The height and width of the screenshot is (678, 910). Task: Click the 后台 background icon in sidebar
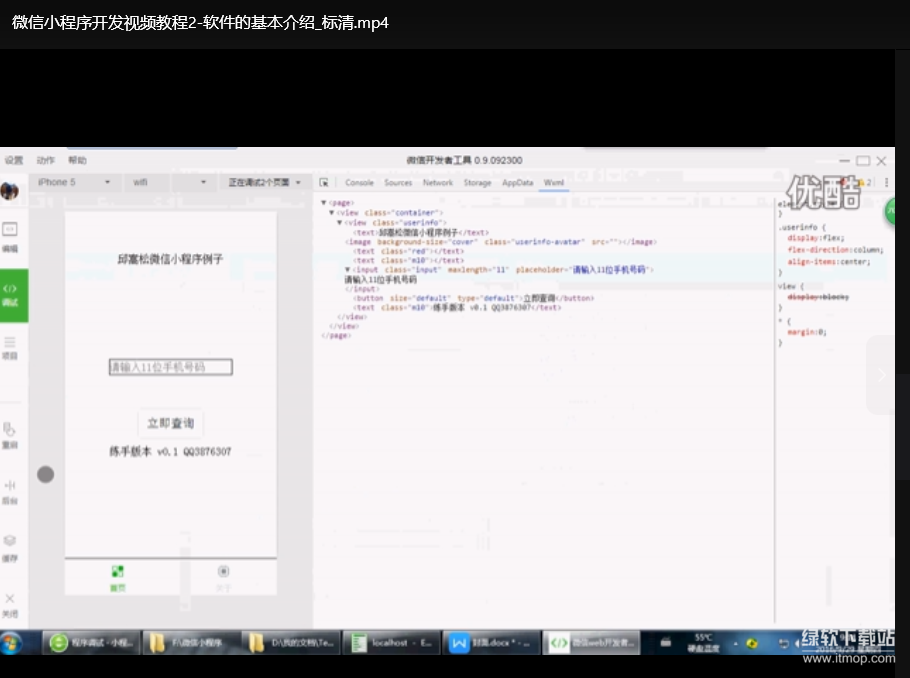pos(10,492)
